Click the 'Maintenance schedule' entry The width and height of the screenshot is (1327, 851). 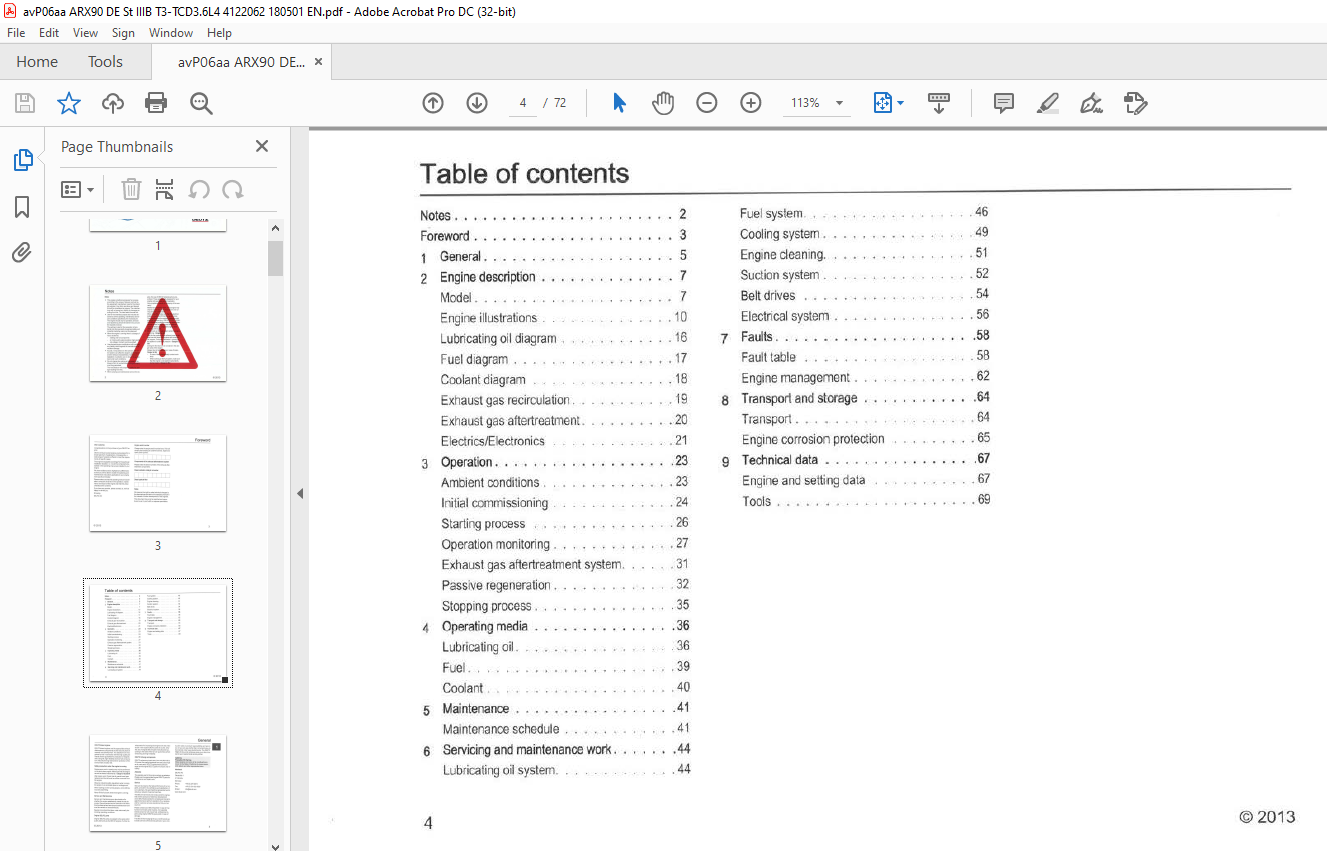[501, 729]
